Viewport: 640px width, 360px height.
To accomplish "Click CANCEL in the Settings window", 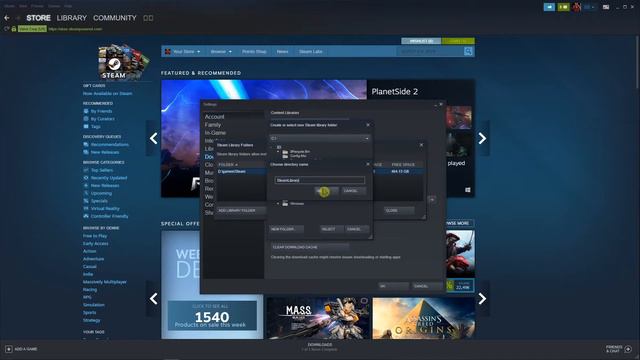I will 427,286.
